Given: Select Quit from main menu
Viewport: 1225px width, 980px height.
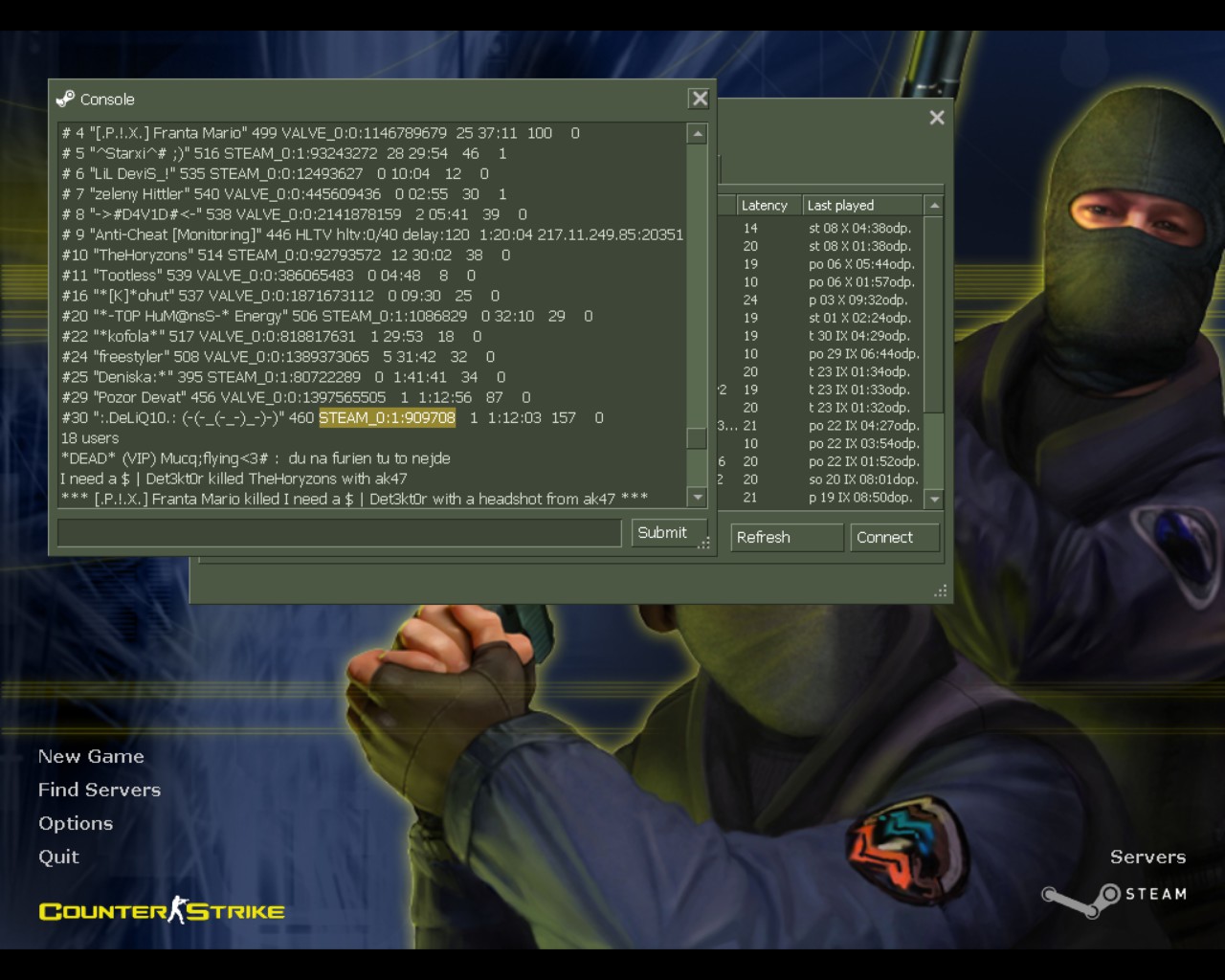Looking at the screenshot, I should (x=58, y=857).
